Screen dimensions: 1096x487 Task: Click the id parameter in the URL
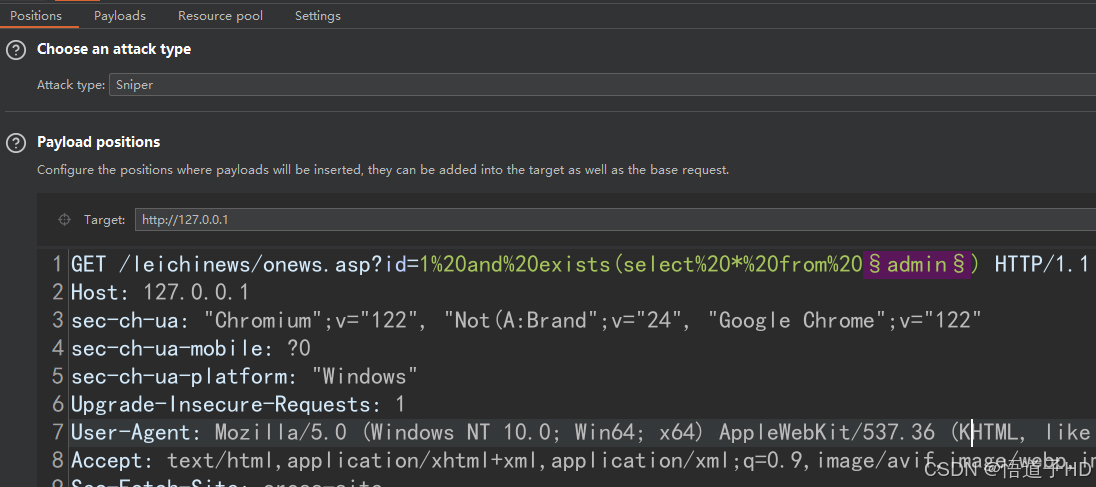[394, 264]
